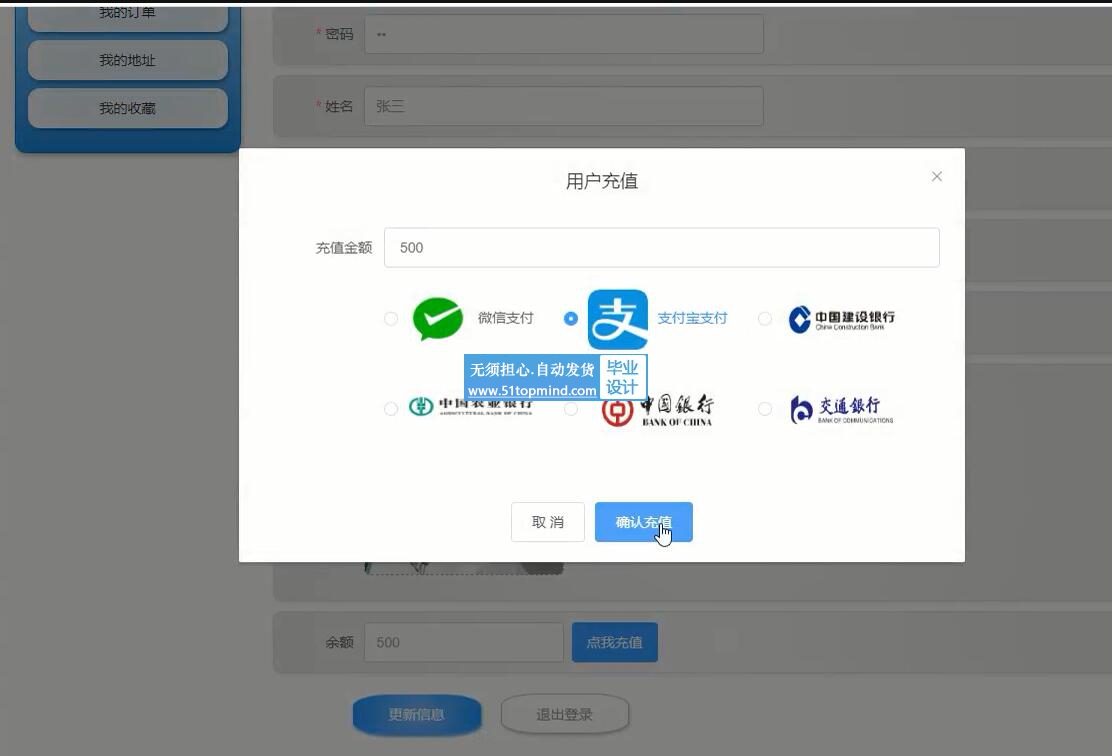Screen dimensions: 1112x756
Task: Pick the 中国银行 radio button
Action: tap(571, 409)
